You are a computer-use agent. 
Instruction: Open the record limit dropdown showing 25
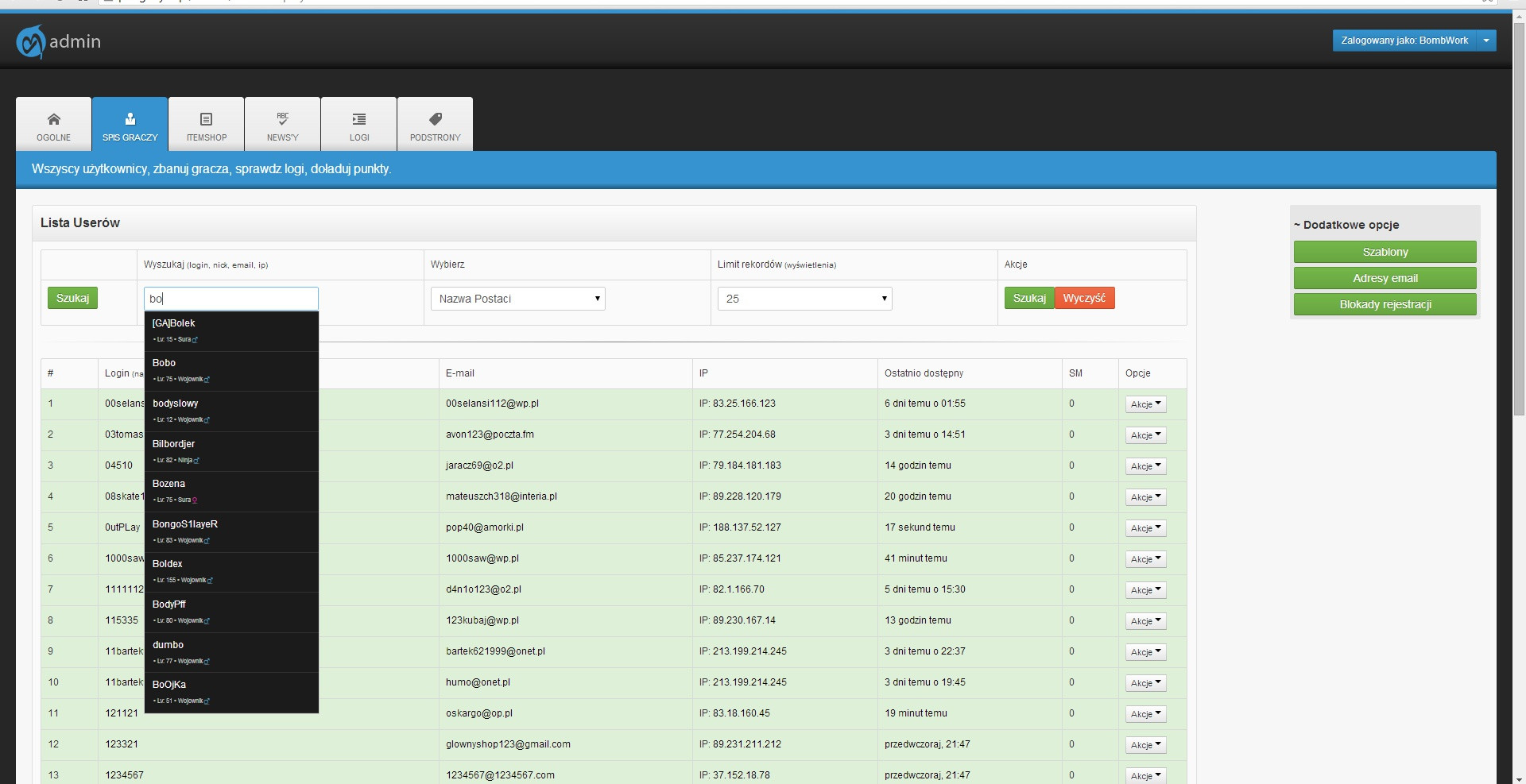pyautogui.click(x=805, y=299)
